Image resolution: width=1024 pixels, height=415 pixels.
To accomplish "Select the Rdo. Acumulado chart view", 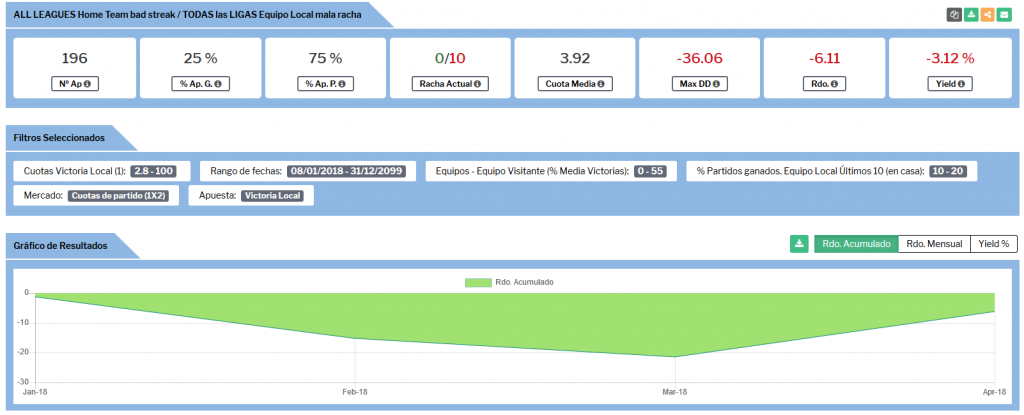I will click(855, 243).
